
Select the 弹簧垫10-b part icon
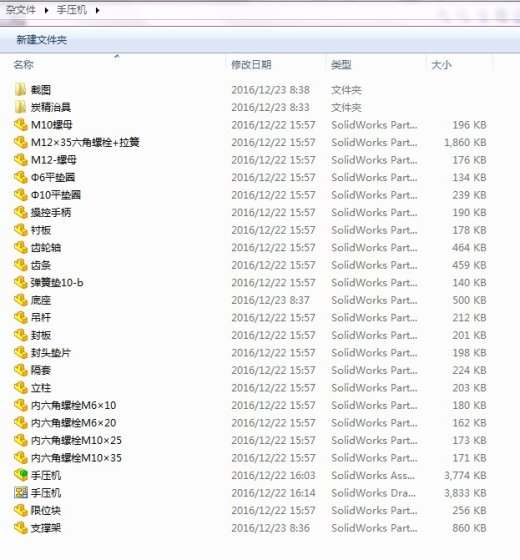pos(21,282)
